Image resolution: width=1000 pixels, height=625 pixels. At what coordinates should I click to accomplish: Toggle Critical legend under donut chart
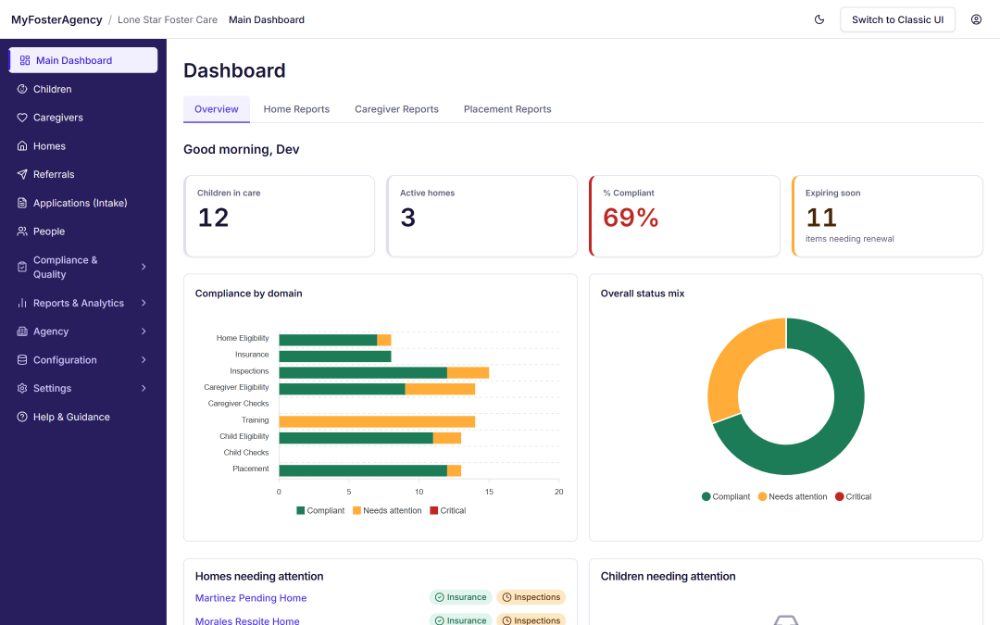click(853, 497)
